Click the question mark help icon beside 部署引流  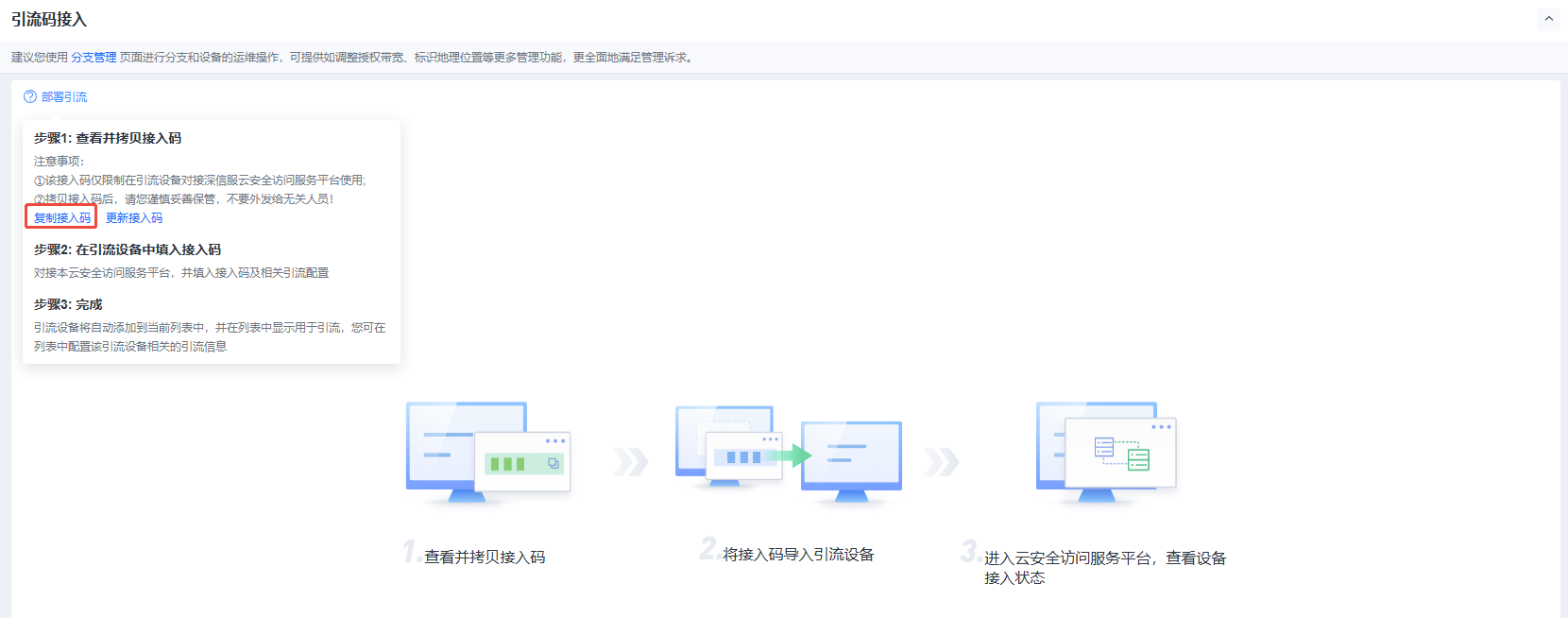(x=30, y=96)
